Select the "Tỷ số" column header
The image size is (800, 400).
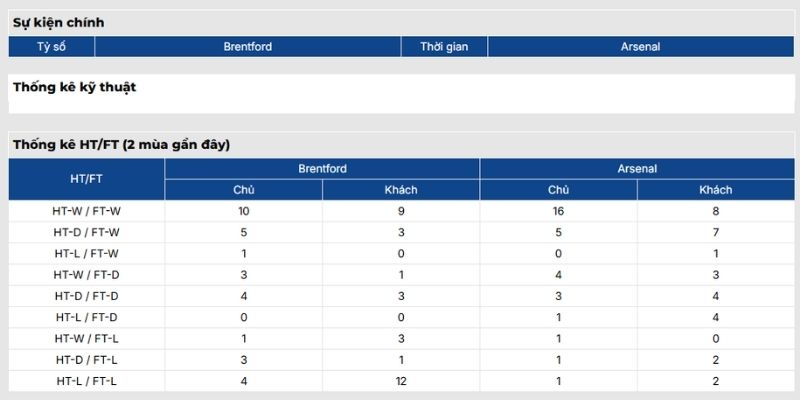(x=52, y=46)
